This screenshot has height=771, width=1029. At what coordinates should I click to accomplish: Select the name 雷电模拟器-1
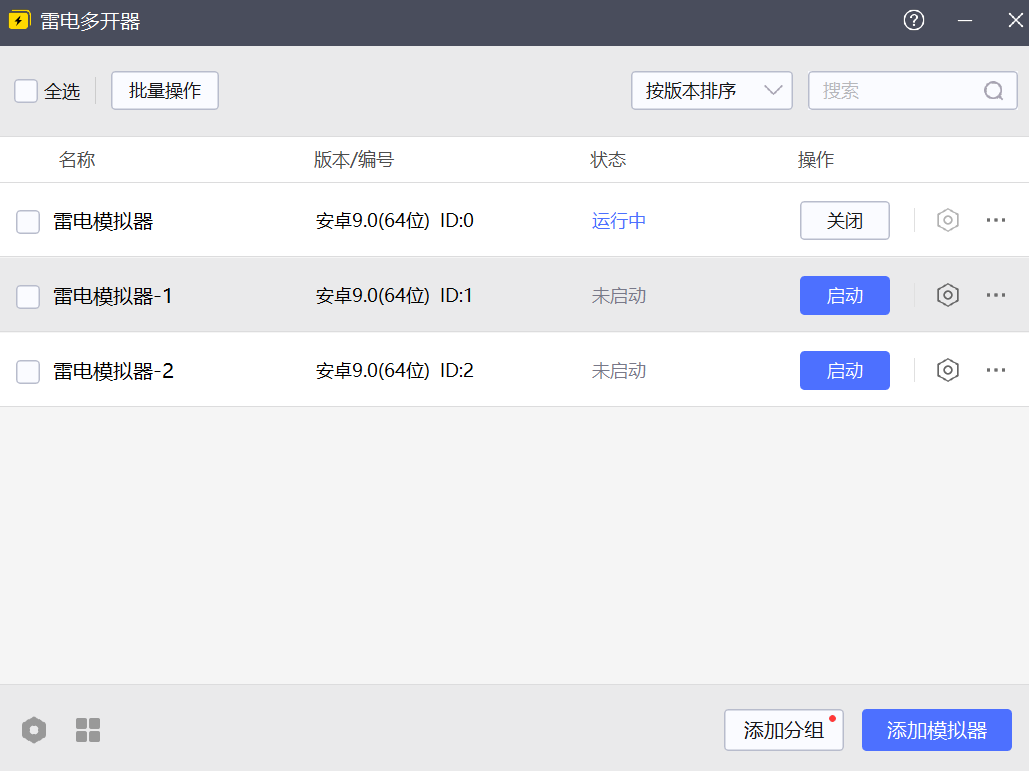(113, 297)
